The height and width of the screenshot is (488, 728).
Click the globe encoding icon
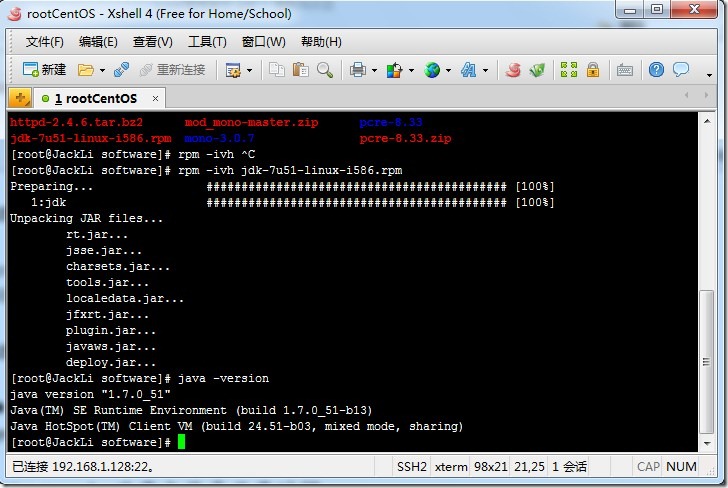click(432, 70)
